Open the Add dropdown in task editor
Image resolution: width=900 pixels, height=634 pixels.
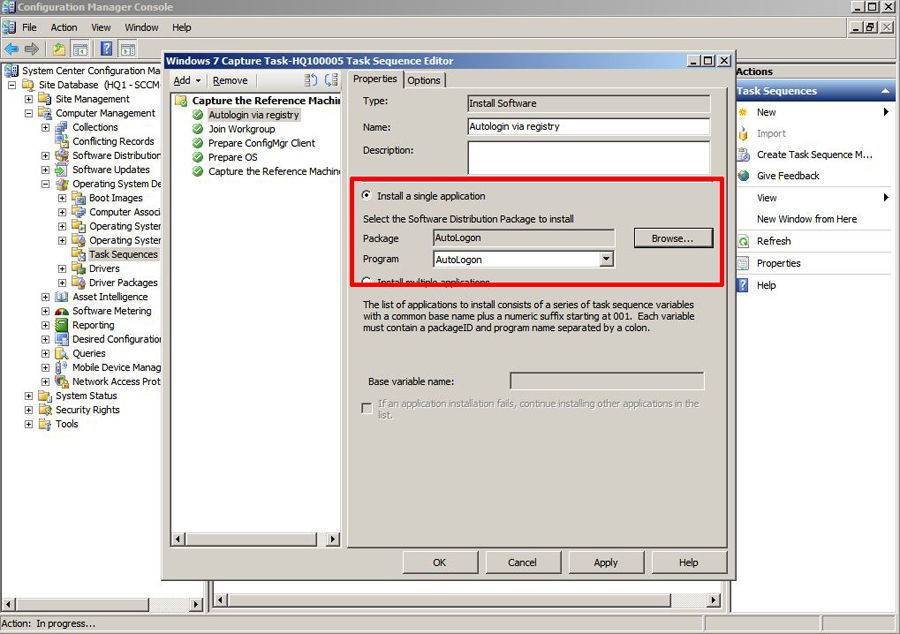[187, 81]
